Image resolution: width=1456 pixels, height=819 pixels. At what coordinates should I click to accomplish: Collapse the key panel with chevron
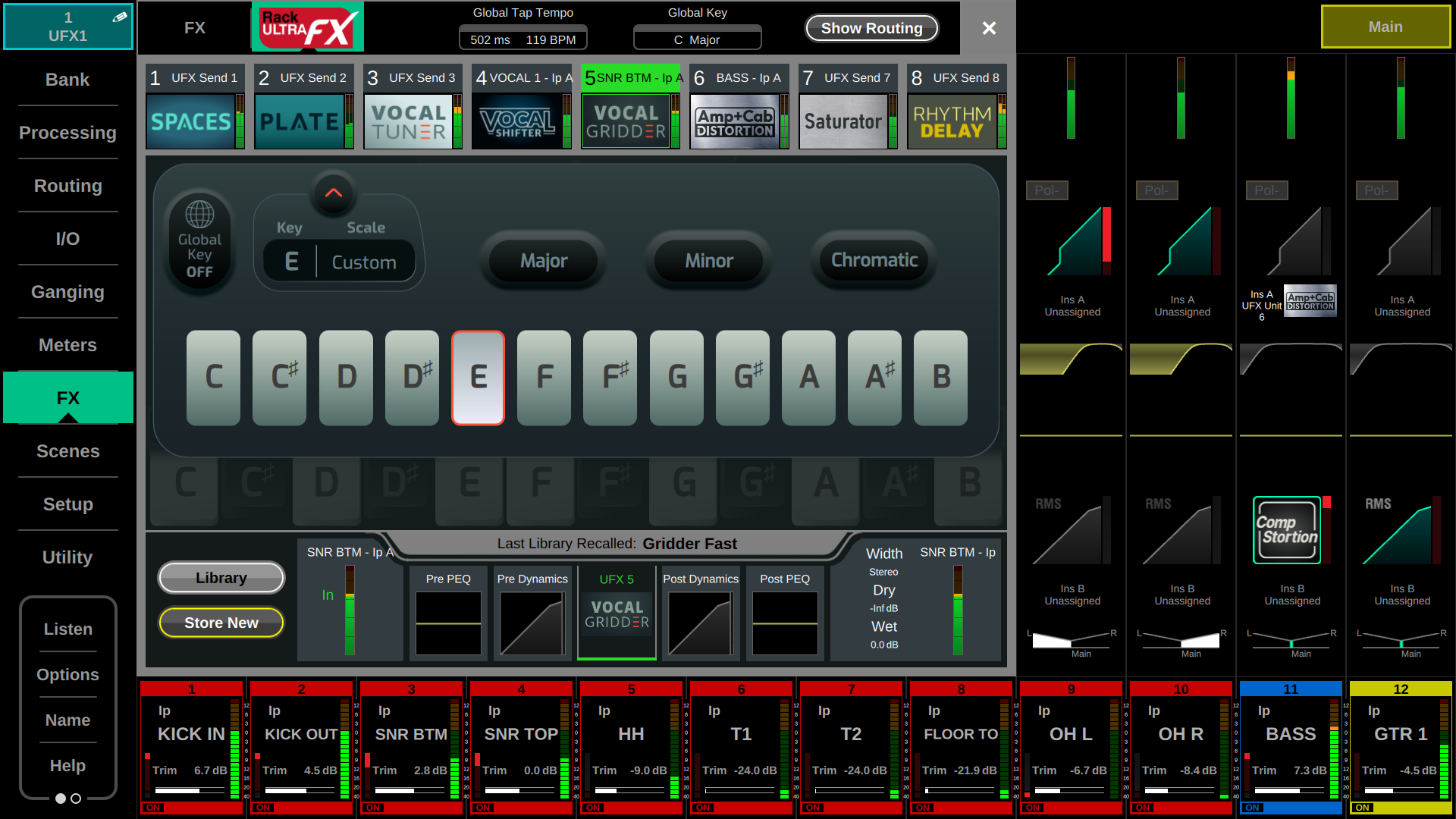click(x=333, y=193)
